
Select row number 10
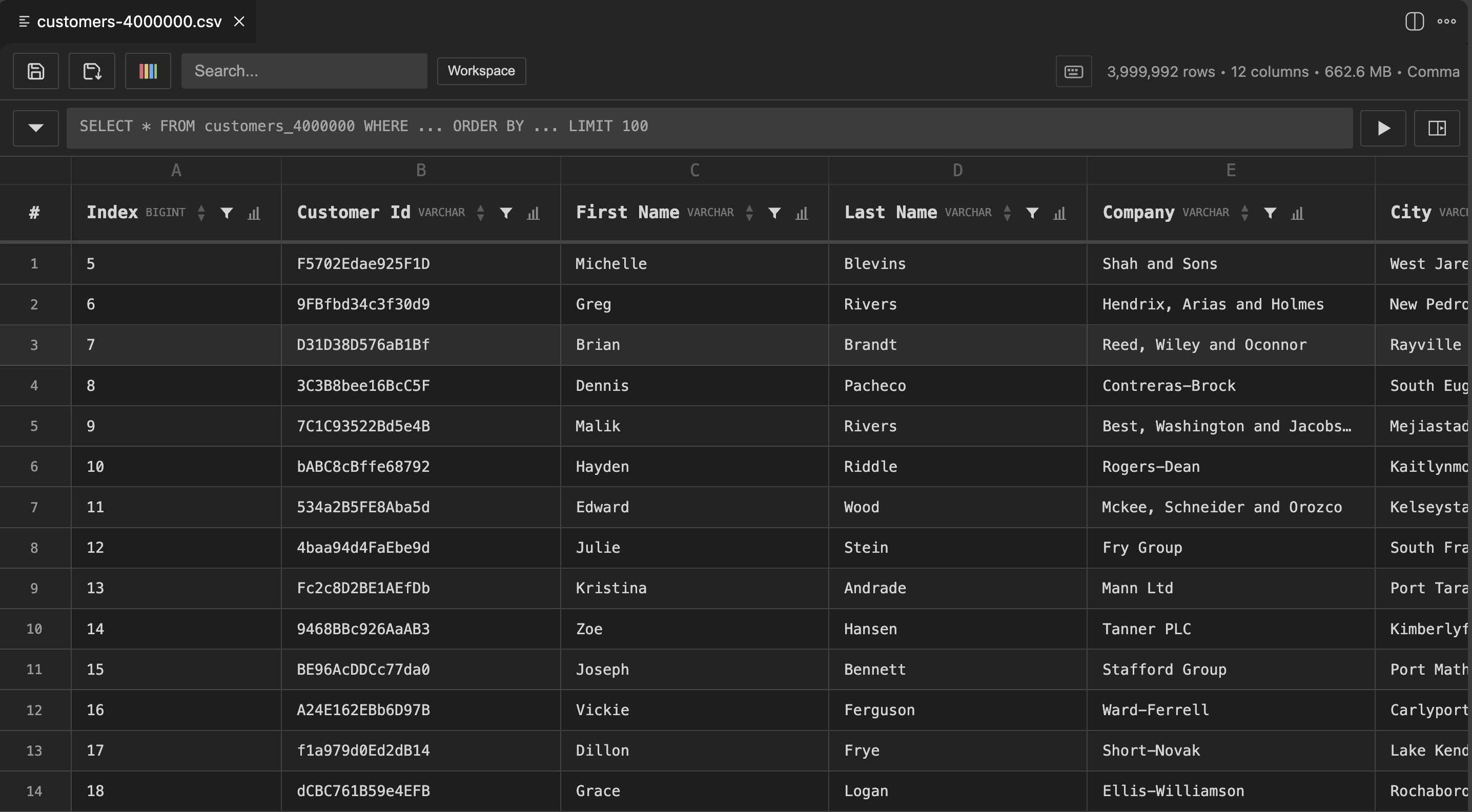tap(34, 629)
